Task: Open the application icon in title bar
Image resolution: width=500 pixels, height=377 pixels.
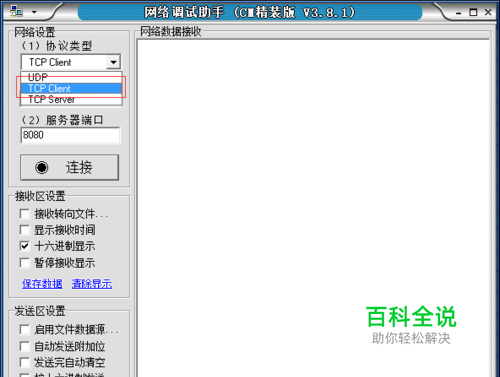Action: [x=16, y=12]
